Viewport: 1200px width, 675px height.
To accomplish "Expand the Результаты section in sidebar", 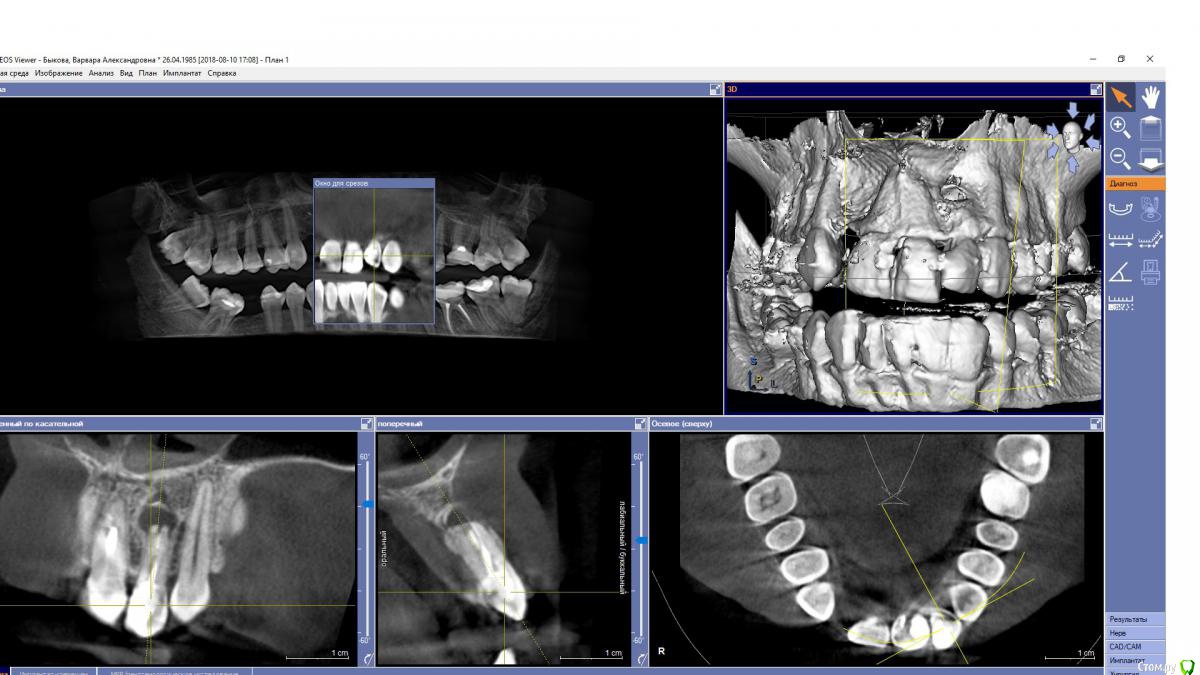I will 1128,620.
